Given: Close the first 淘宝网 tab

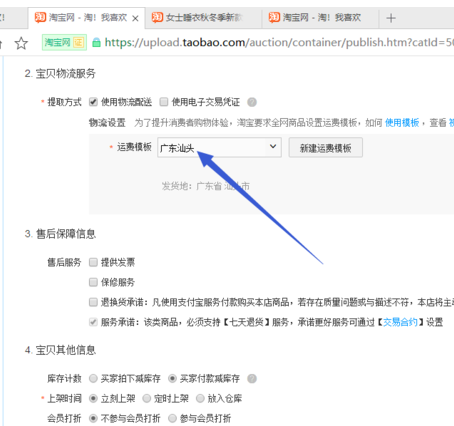Looking at the screenshot, I should coord(135,18).
